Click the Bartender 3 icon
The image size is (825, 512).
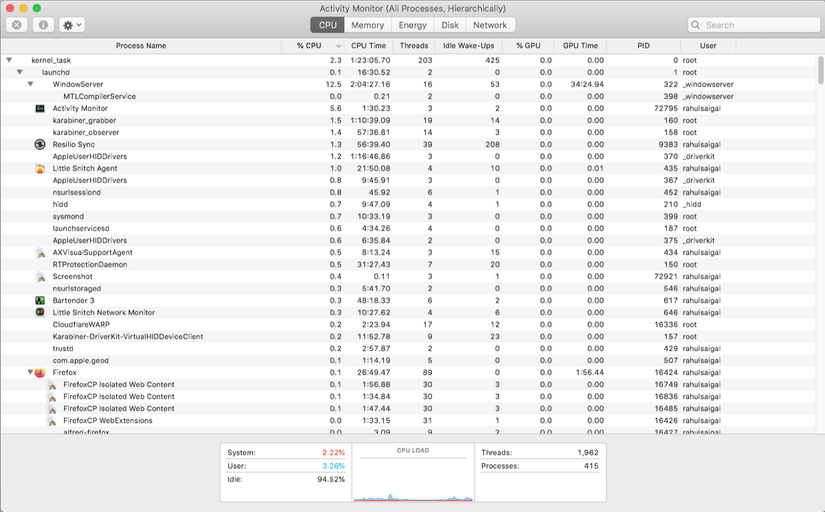pos(40,300)
